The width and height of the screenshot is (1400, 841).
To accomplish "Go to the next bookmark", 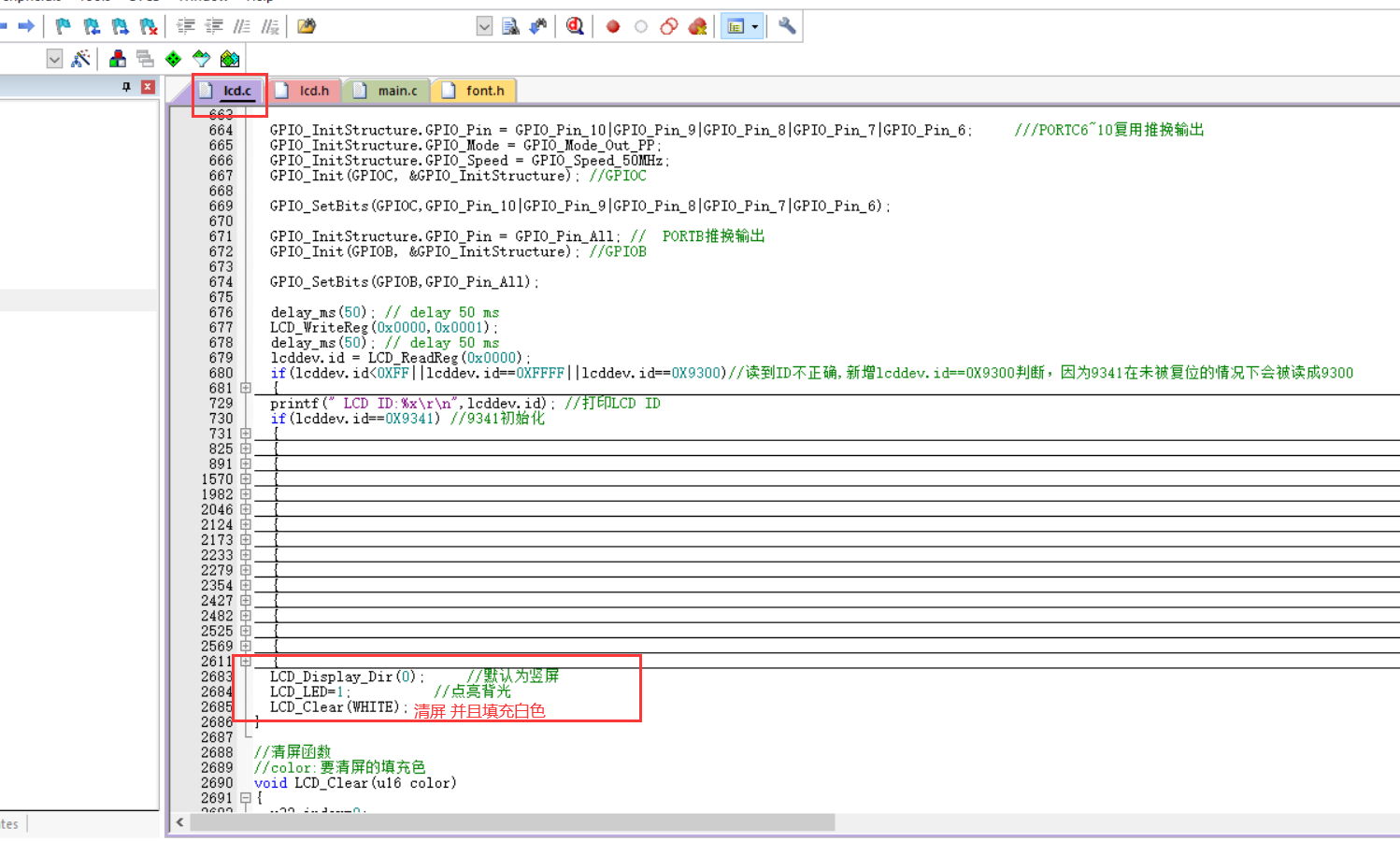I will [x=120, y=26].
